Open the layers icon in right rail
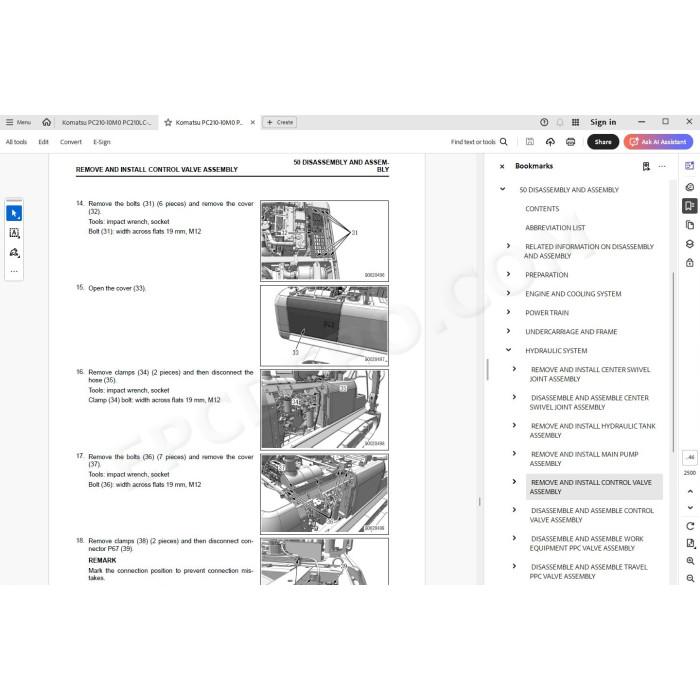 690,244
